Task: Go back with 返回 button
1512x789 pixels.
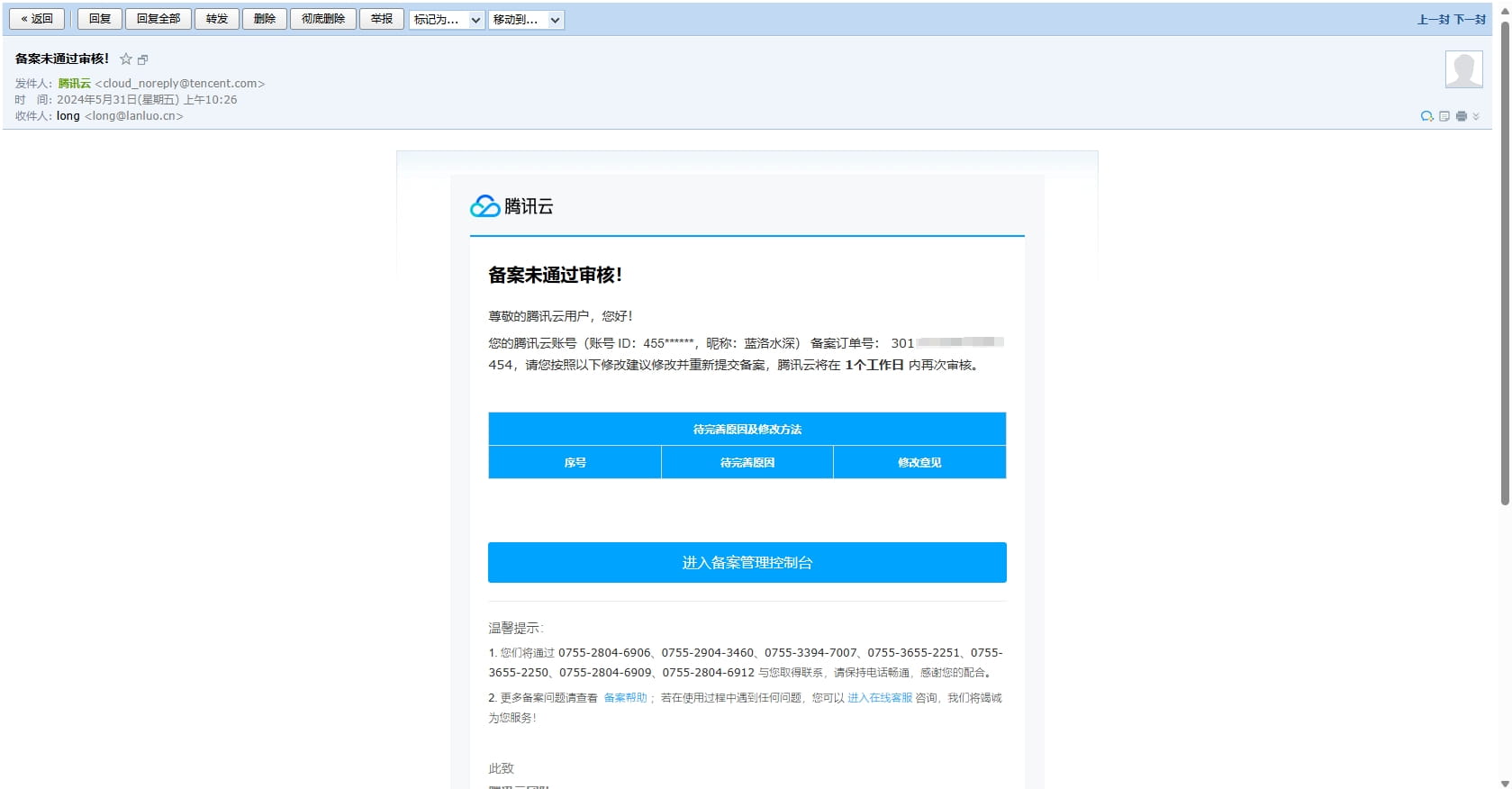Action: (x=37, y=19)
